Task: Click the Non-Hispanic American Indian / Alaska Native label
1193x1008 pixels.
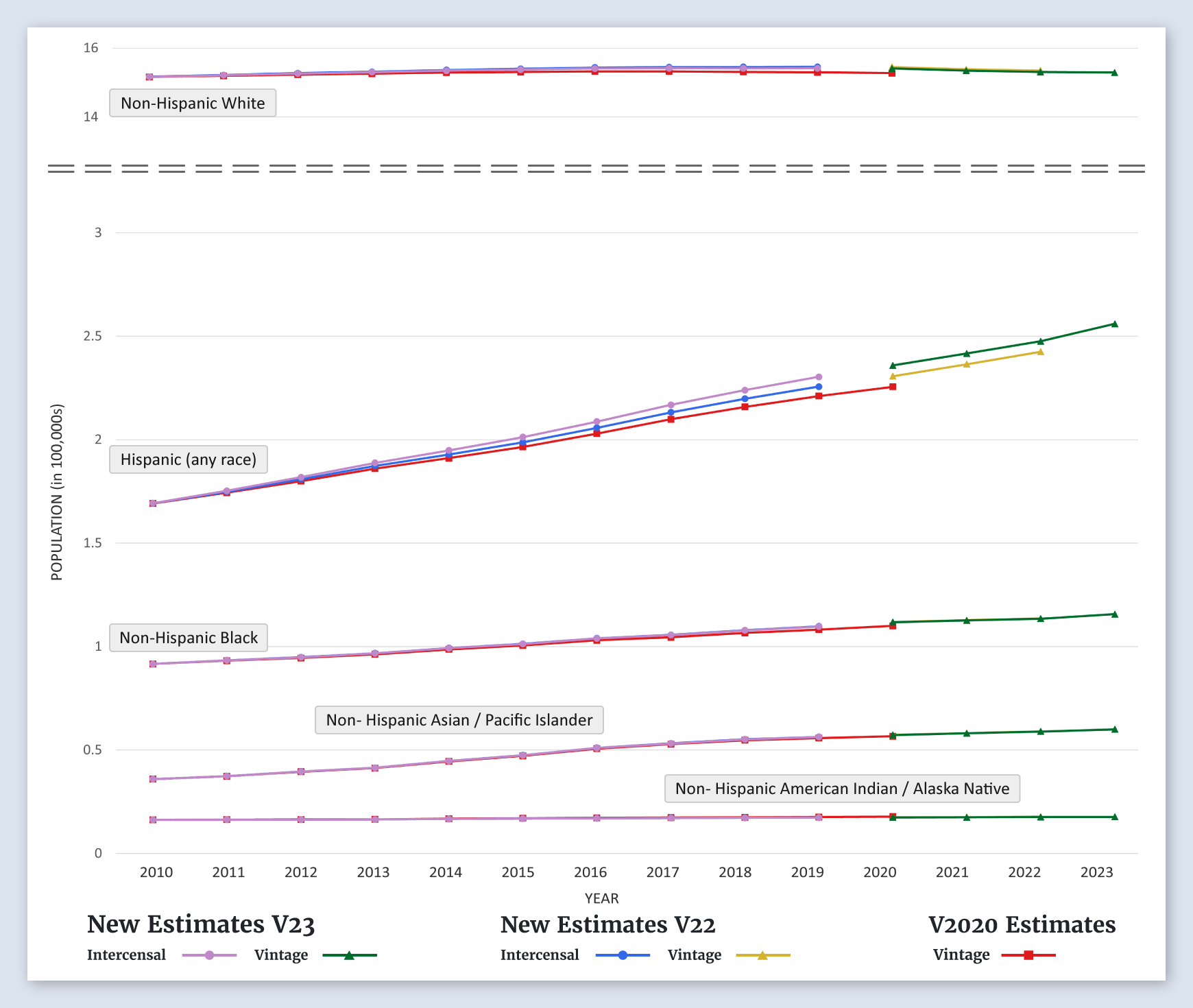Action: point(842,789)
